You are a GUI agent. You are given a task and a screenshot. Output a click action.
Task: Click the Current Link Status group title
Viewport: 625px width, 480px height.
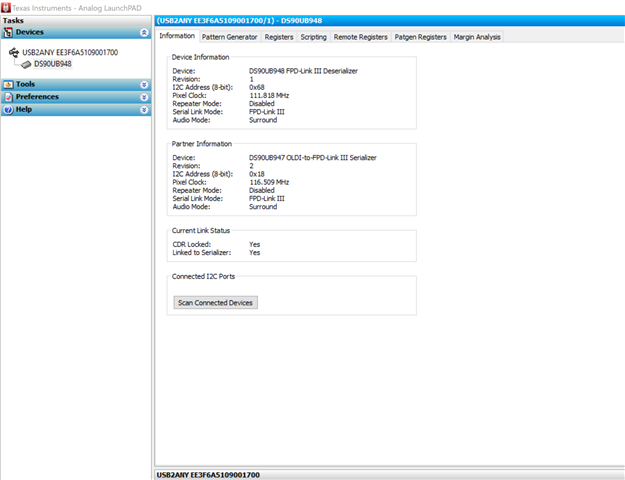(200, 230)
